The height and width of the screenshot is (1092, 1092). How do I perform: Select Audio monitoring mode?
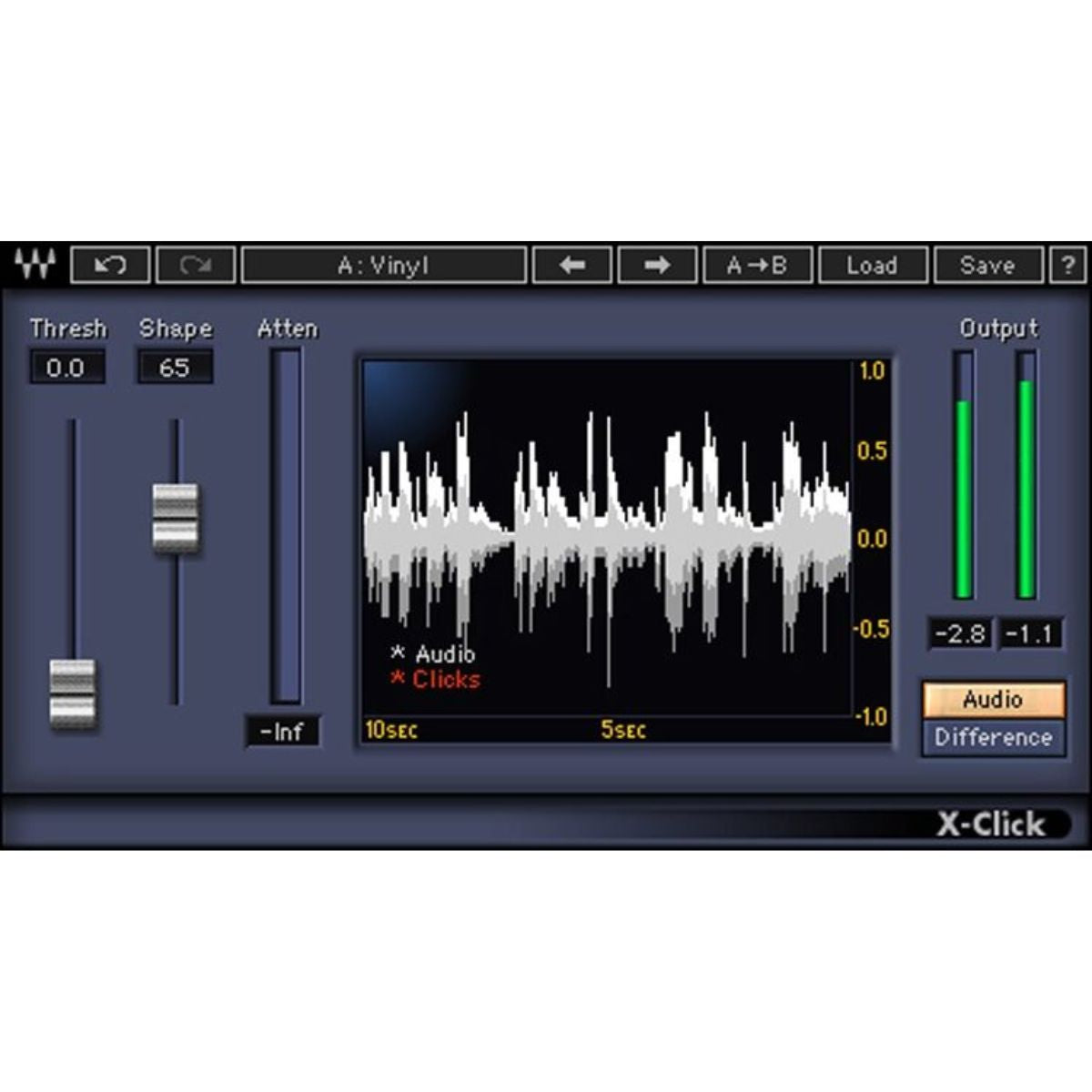(x=993, y=700)
